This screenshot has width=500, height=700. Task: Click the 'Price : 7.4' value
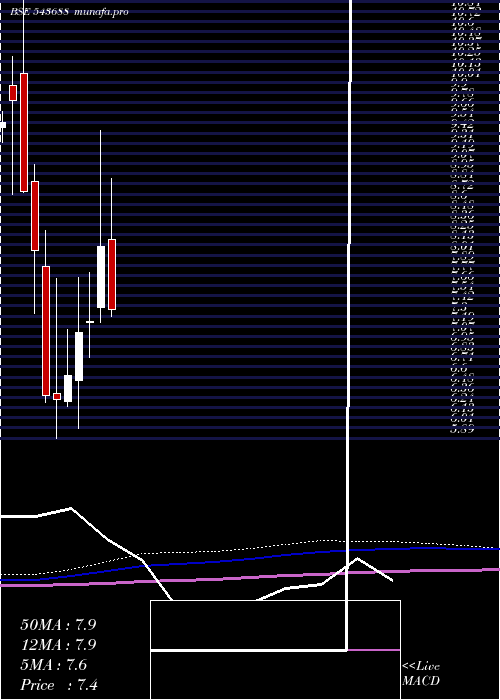pos(59,685)
